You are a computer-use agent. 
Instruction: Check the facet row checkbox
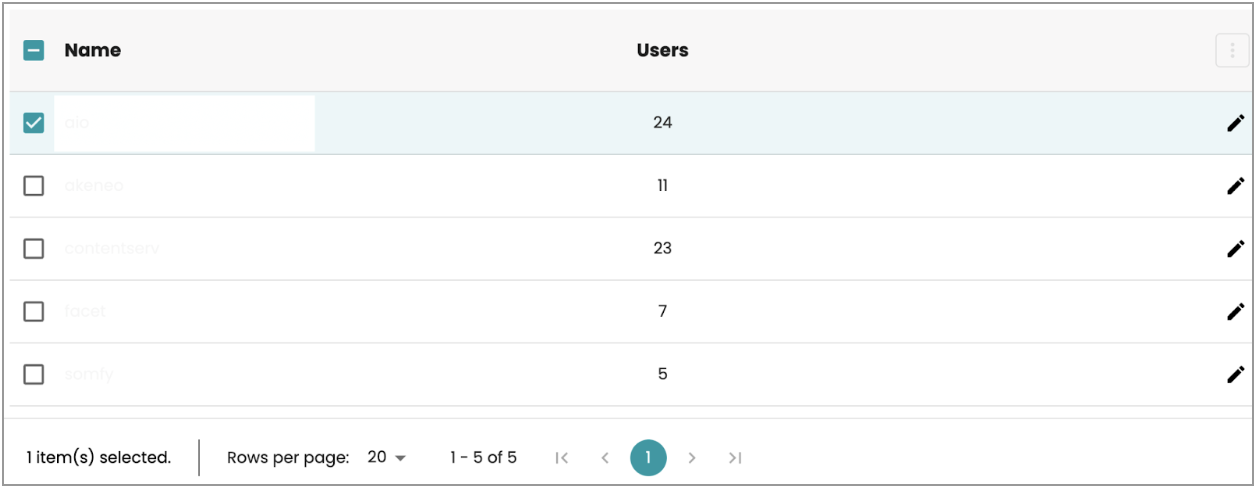point(34,311)
